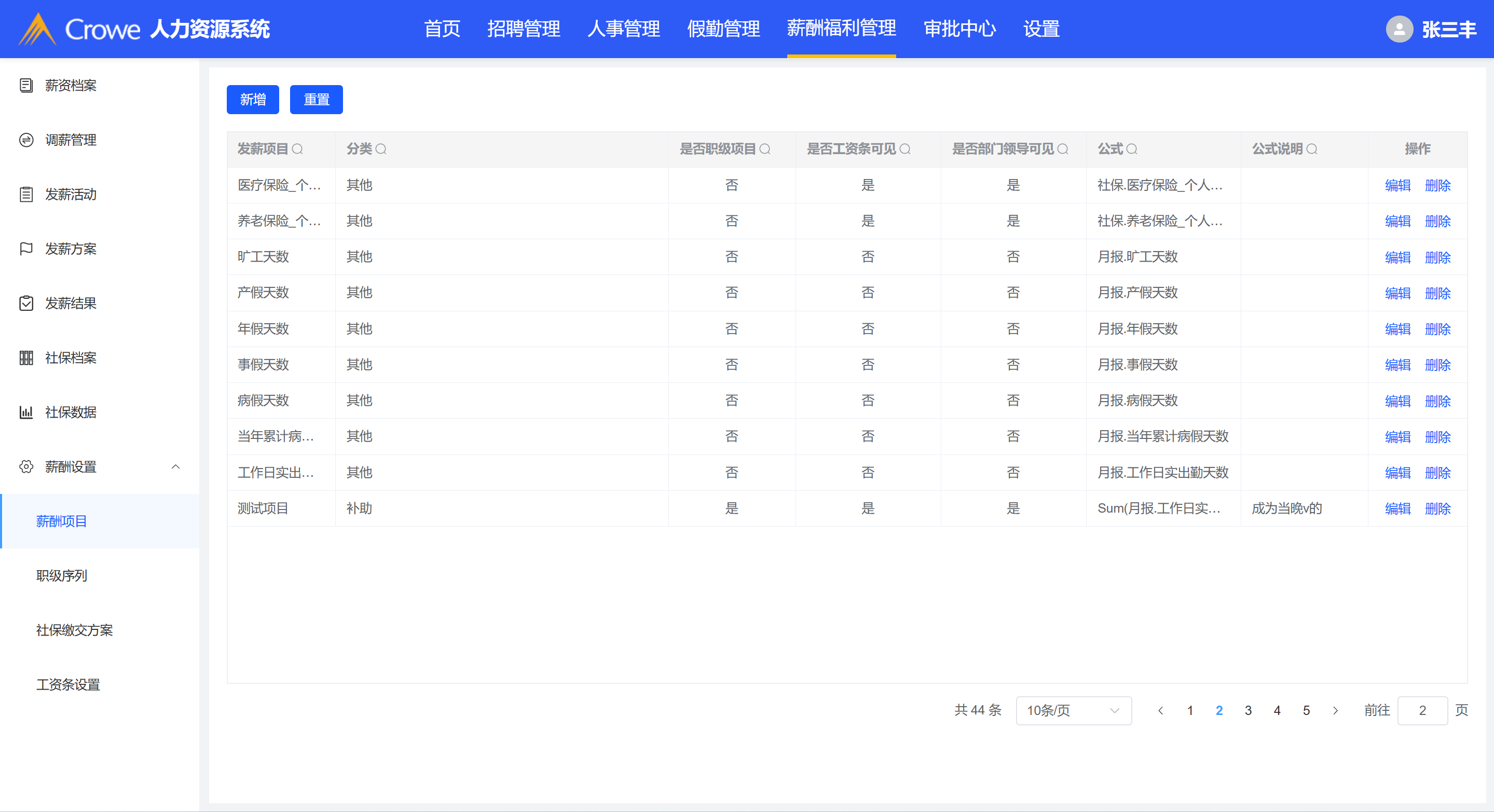Switch to the 假勤管理 top menu
Image resolution: width=1494 pixels, height=812 pixels.
point(723,29)
